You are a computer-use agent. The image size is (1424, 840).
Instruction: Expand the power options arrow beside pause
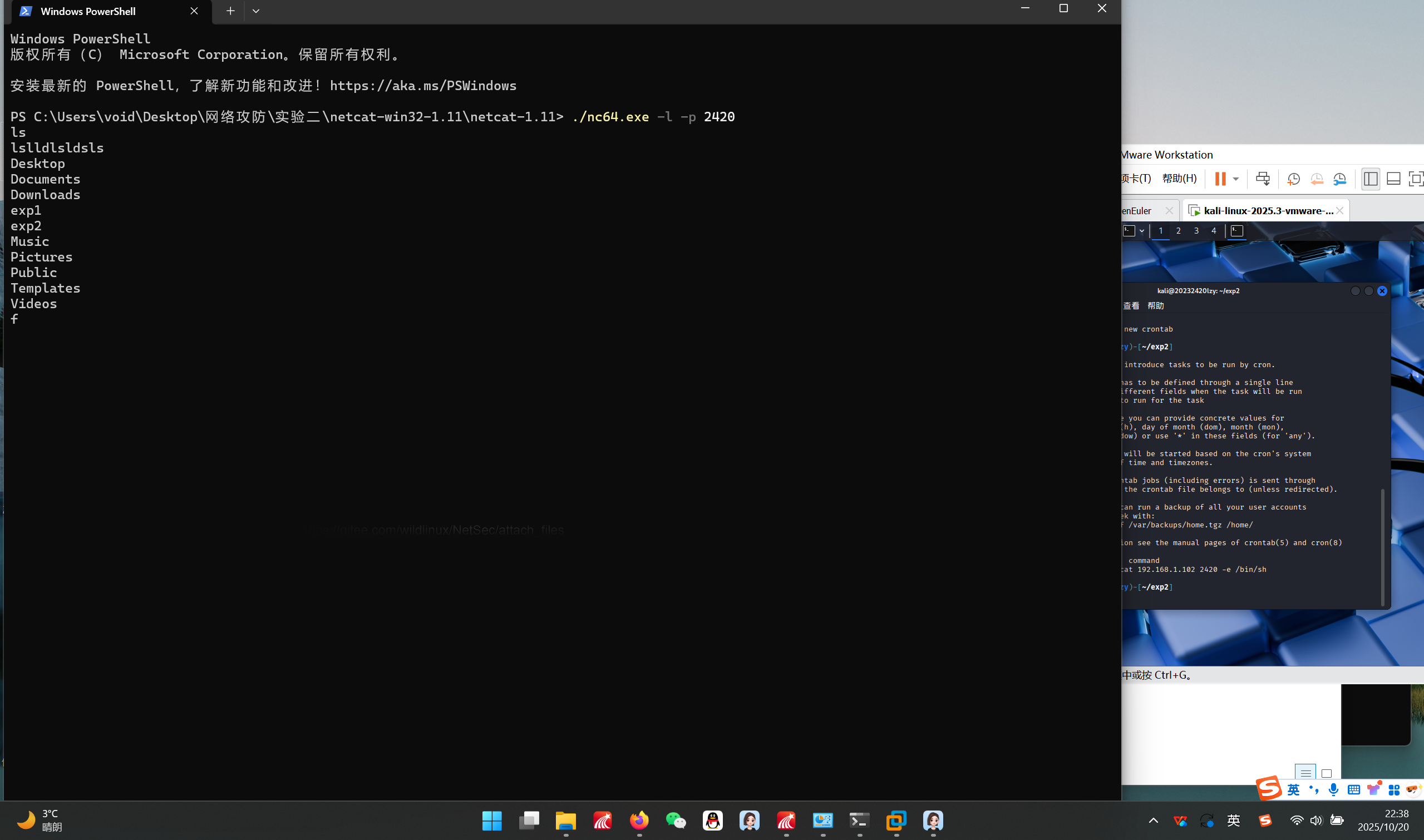click(1236, 179)
